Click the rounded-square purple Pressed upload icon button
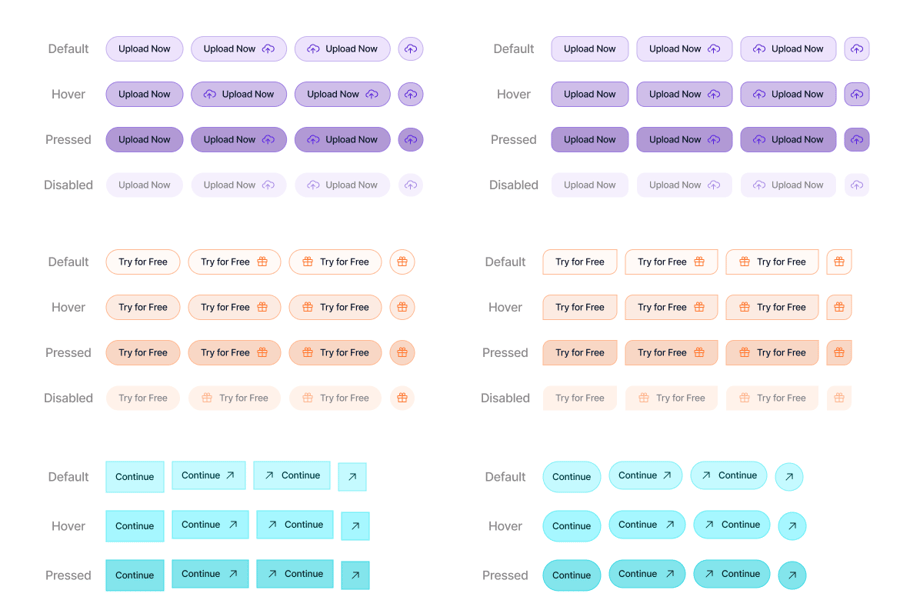Image resolution: width=900 pixels, height=600 pixels. click(x=856, y=140)
